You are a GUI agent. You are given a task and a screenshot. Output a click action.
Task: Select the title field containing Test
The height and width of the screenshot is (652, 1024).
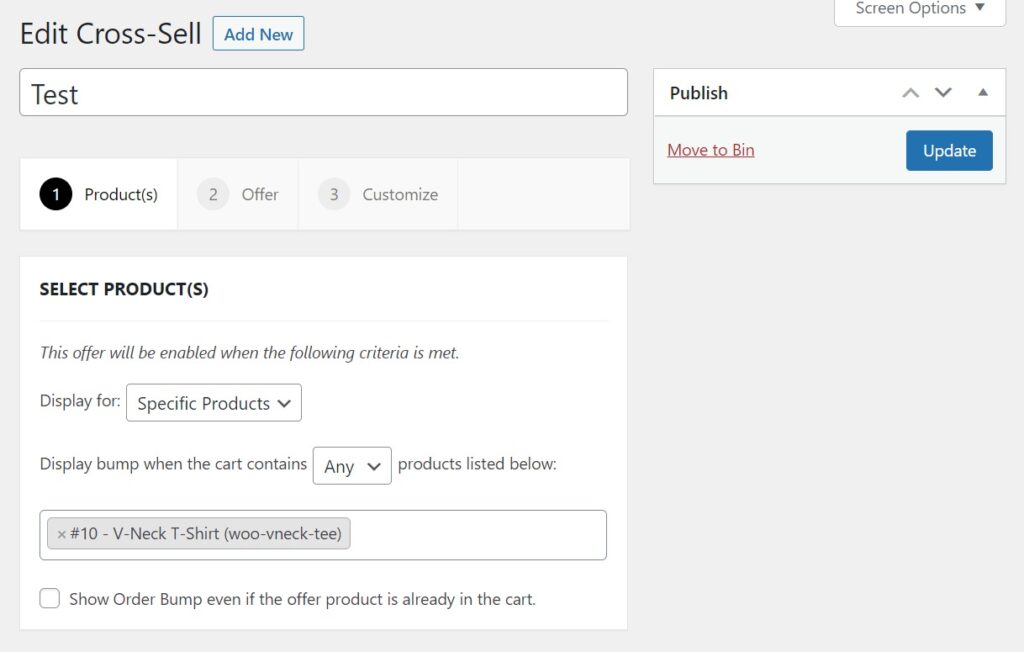pos(322,93)
